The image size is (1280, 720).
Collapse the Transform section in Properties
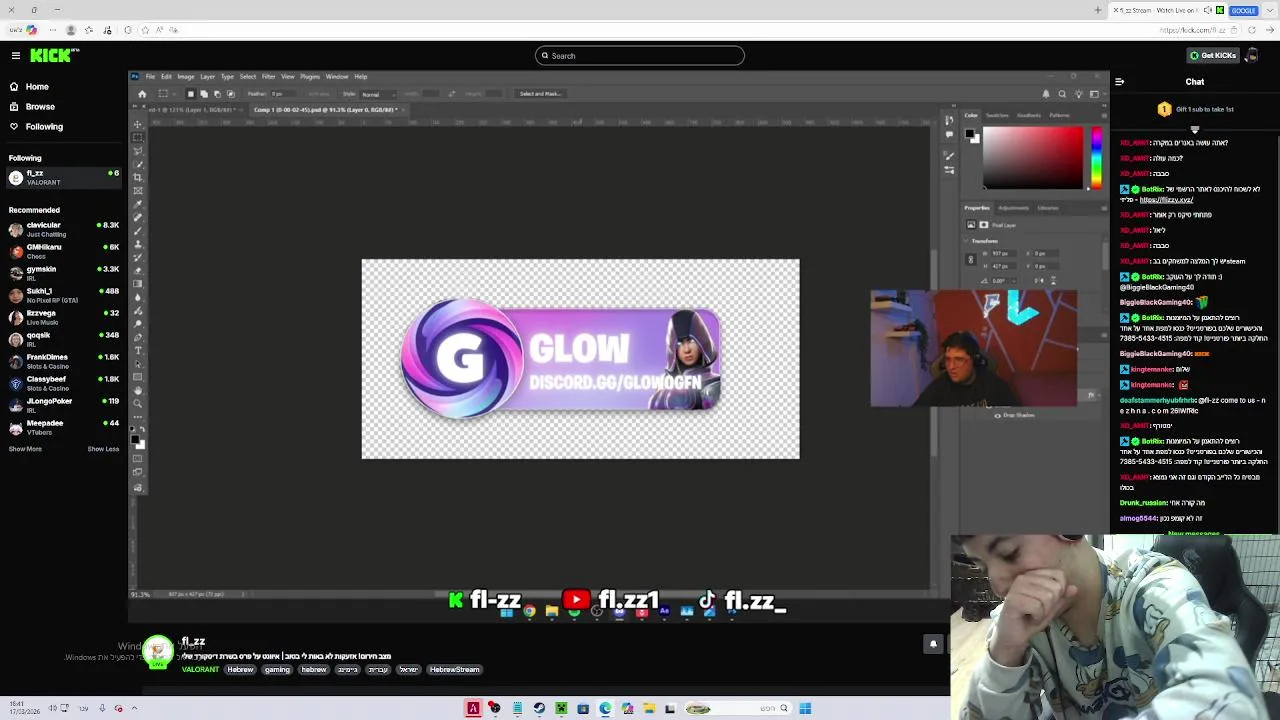967,241
